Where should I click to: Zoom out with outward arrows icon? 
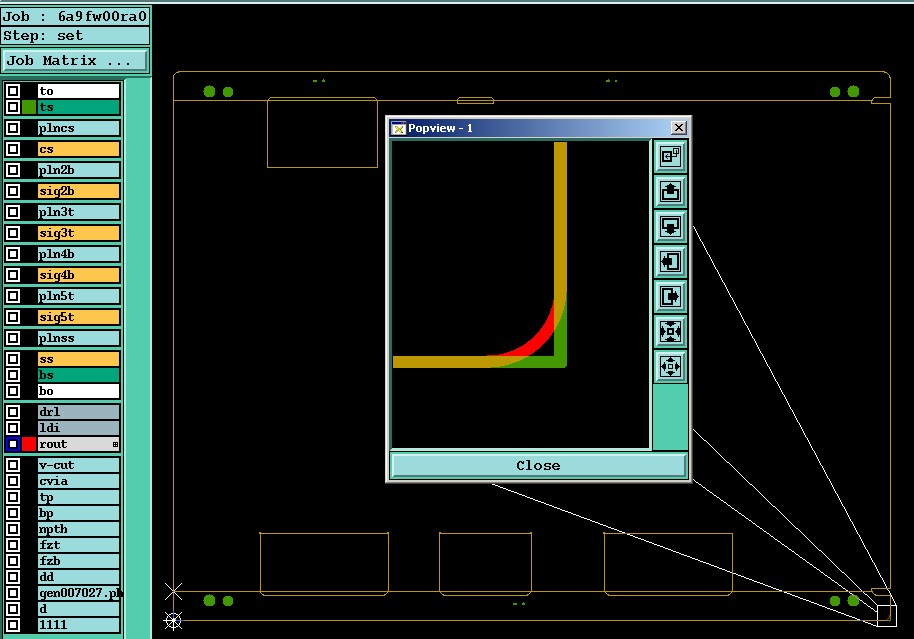click(670, 366)
